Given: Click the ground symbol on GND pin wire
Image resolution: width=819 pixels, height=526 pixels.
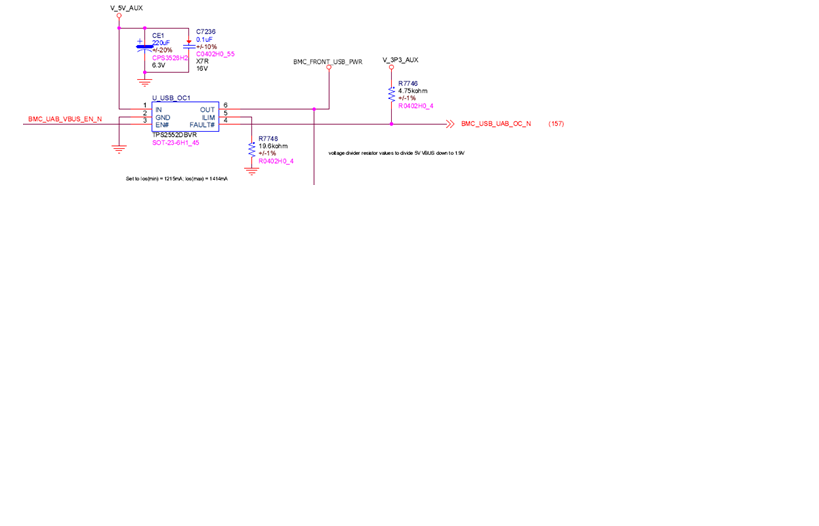Looking at the screenshot, I should coord(119,150).
